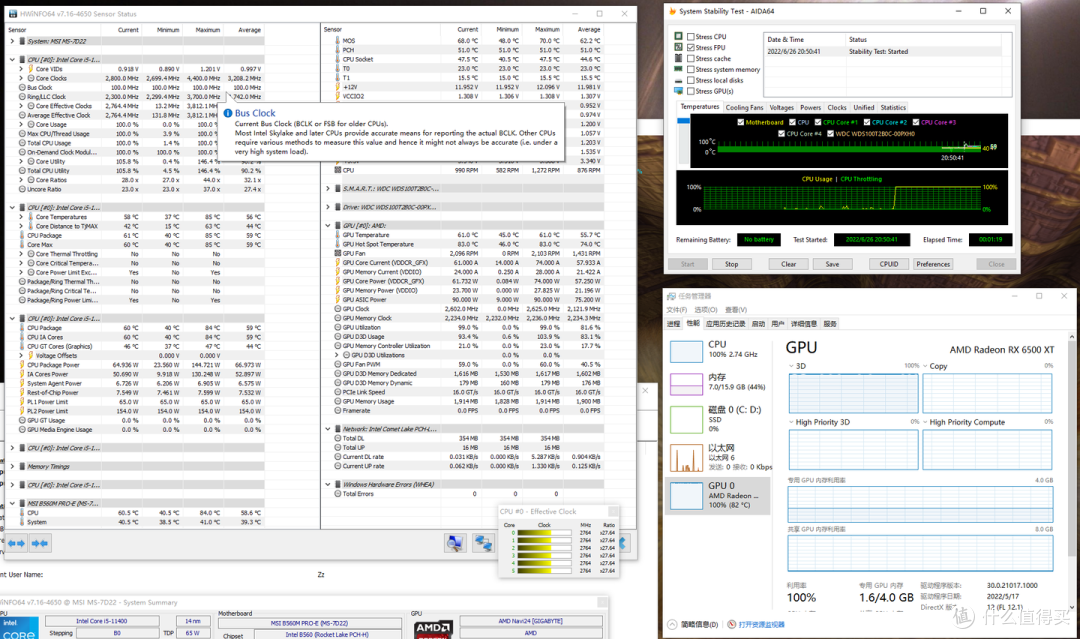Open the Copy engine dropdown in GPU view
This screenshot has height=639, width=1080.
click(925, 366)
